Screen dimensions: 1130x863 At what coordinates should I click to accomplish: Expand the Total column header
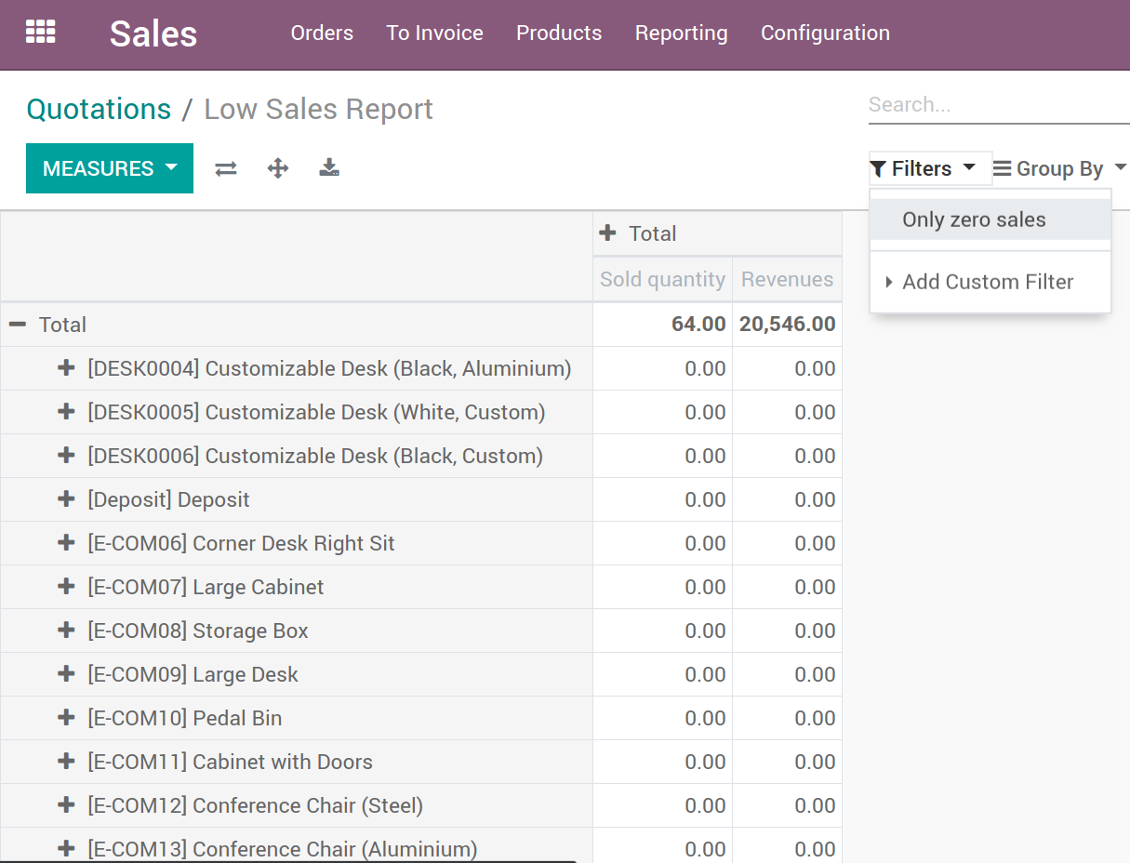coord(608,233)
